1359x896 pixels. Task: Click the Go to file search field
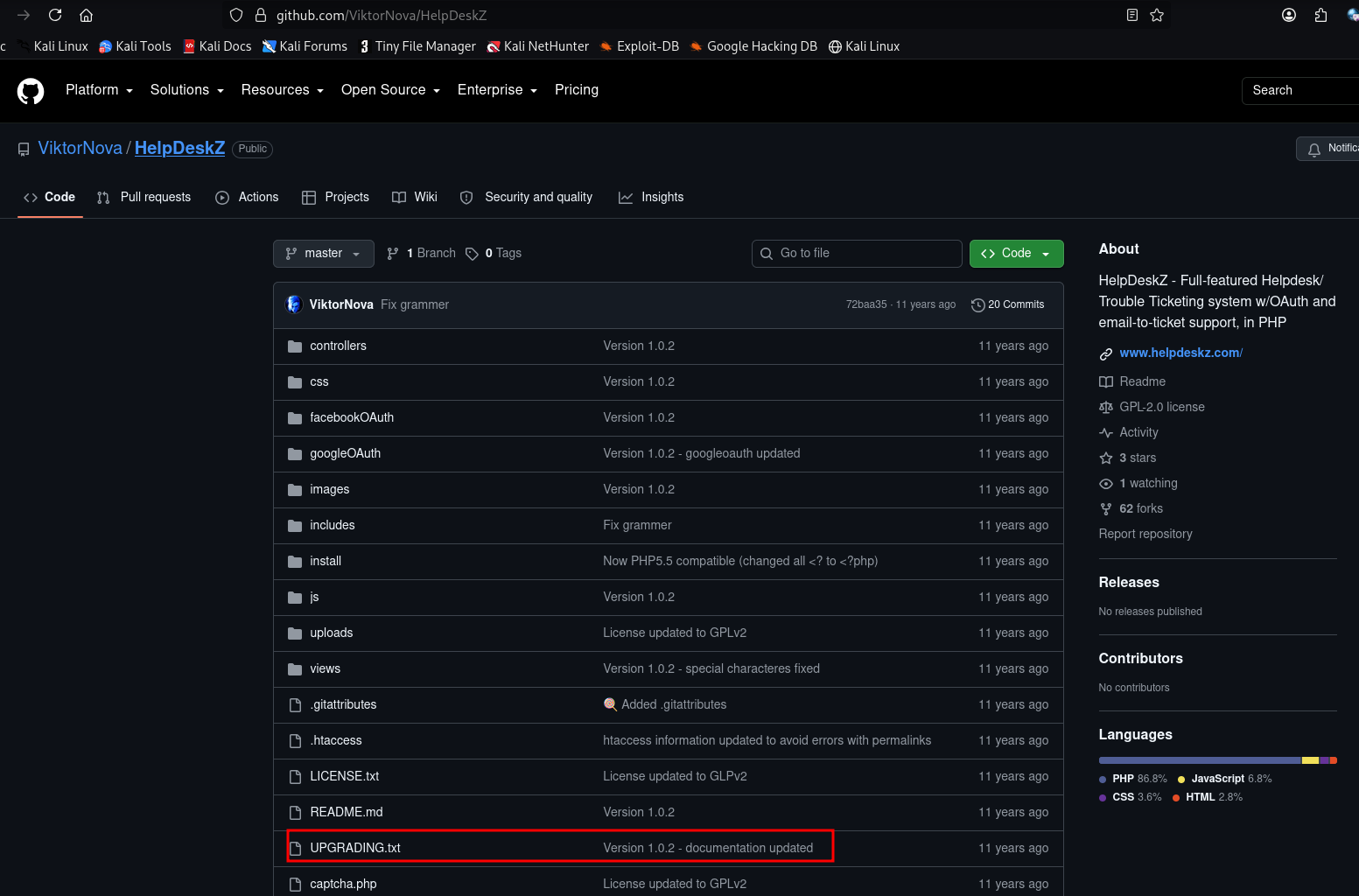click(x=857, y=254)
